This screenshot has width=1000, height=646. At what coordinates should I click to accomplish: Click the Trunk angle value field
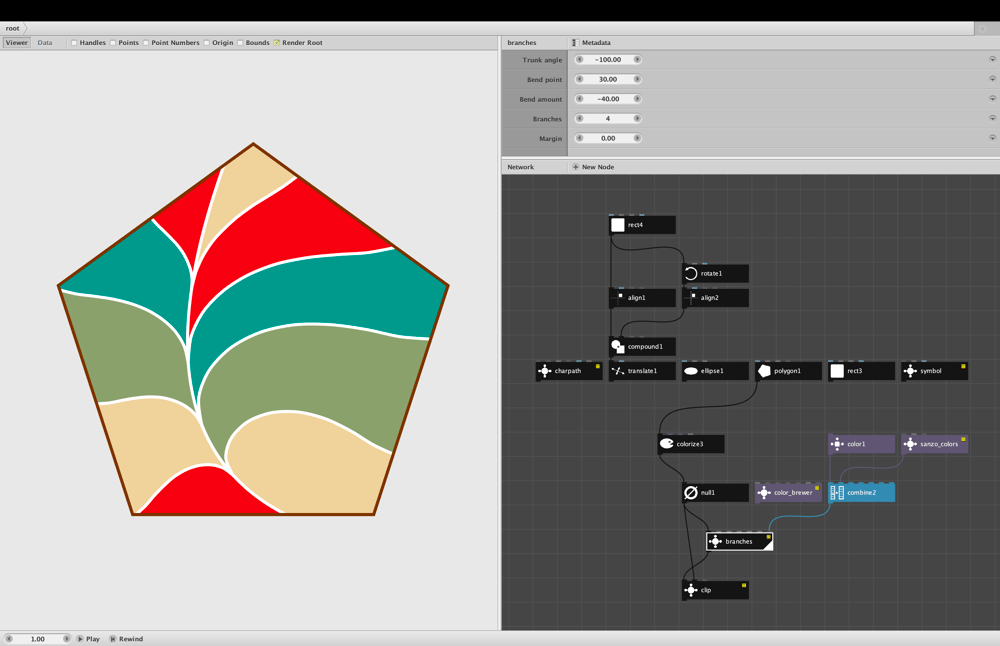608,59
